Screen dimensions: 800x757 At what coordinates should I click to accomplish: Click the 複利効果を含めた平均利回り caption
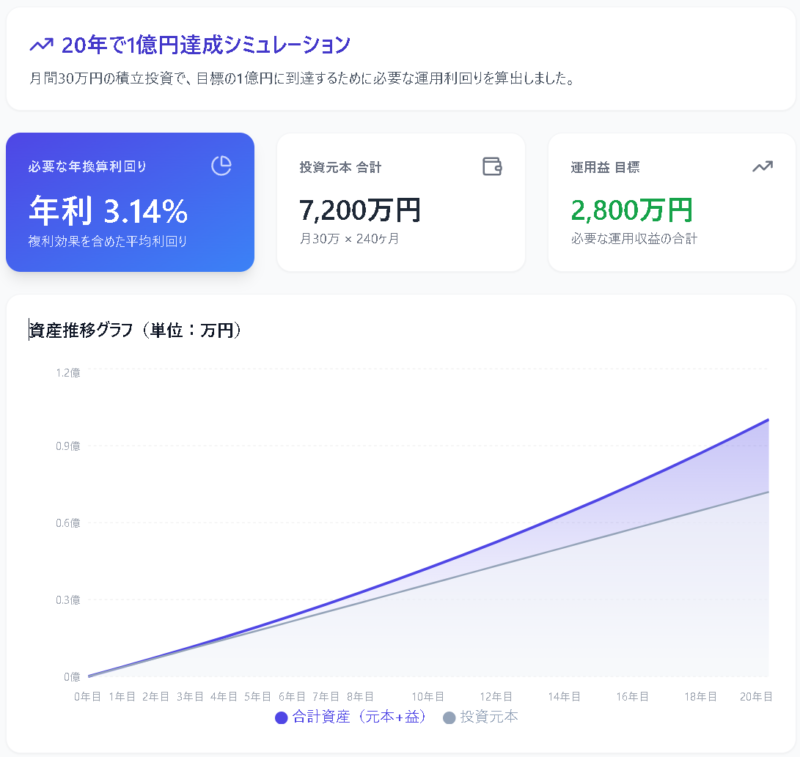click(x=108, y=241)
